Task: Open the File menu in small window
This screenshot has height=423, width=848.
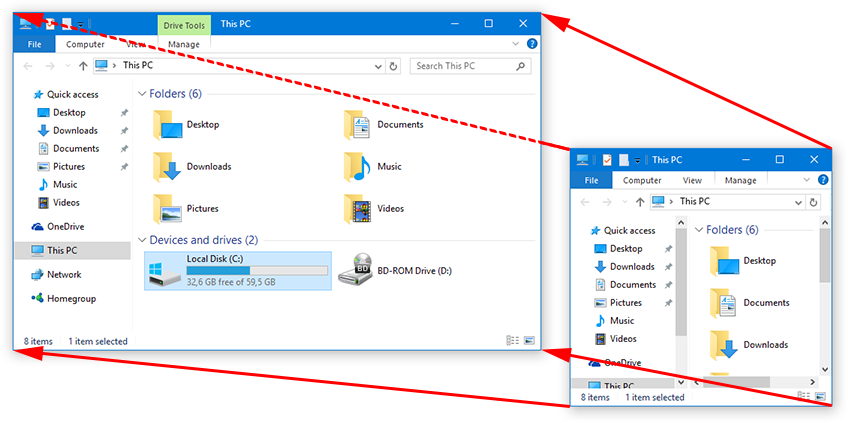Action: pyautogui.click(x=591, y=181)
